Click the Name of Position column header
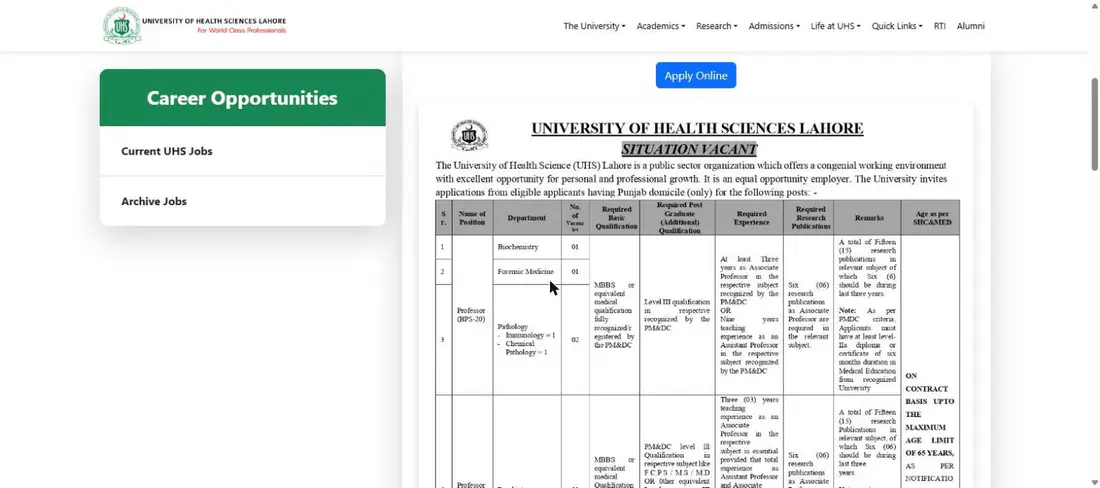The width and height of the screenshot is (1100, 488). (x=472, y=217)
